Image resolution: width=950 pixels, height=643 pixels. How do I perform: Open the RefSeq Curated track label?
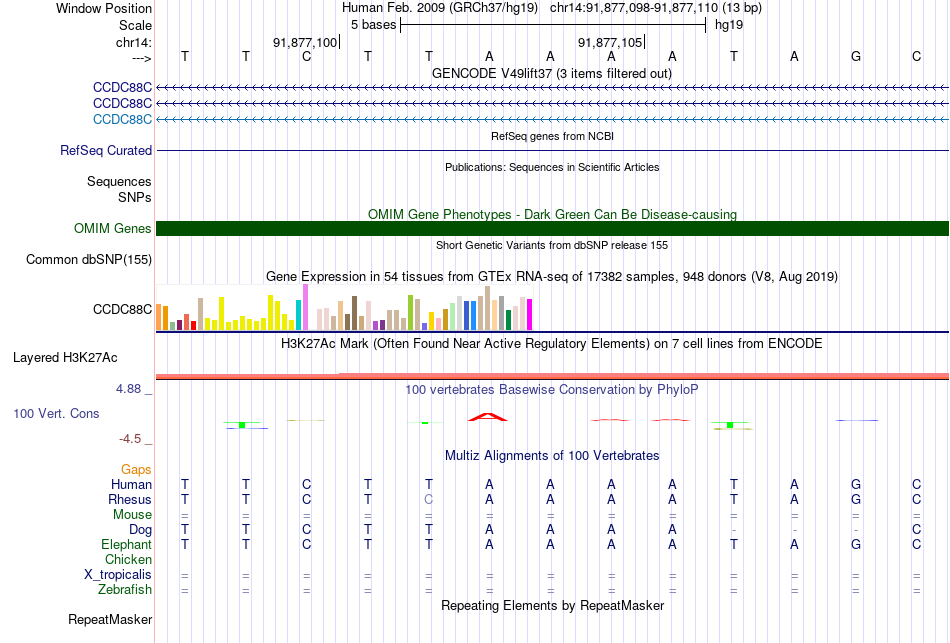pyautogui.click(x=106, y=150)
